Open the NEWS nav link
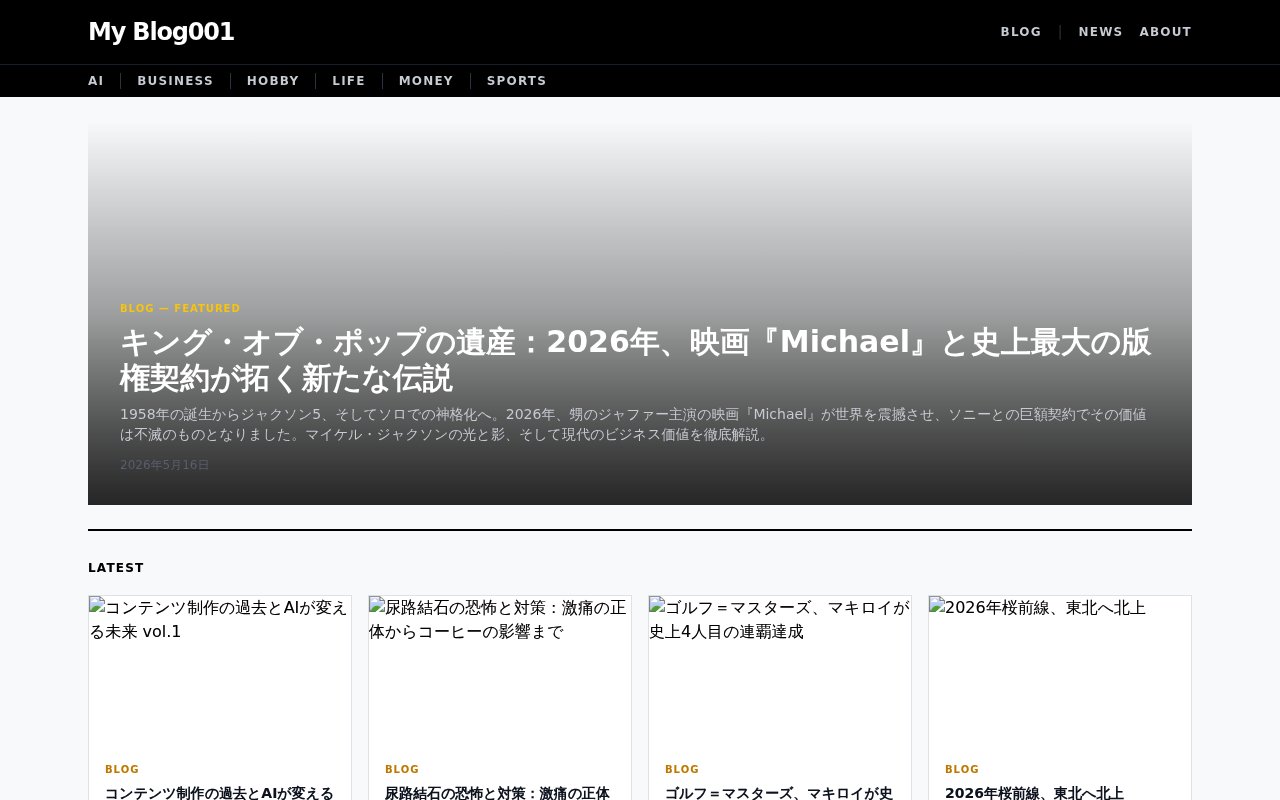 pyautogui.click(x=1100, y=32)
